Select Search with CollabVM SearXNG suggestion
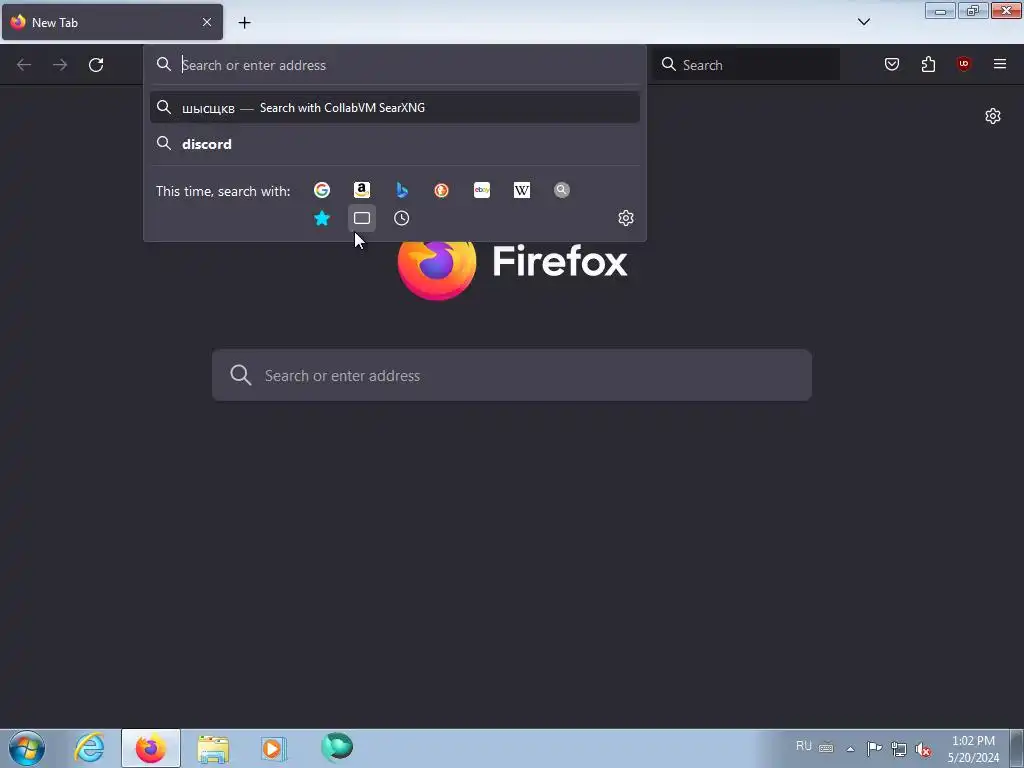 click(x=394, y=108)
